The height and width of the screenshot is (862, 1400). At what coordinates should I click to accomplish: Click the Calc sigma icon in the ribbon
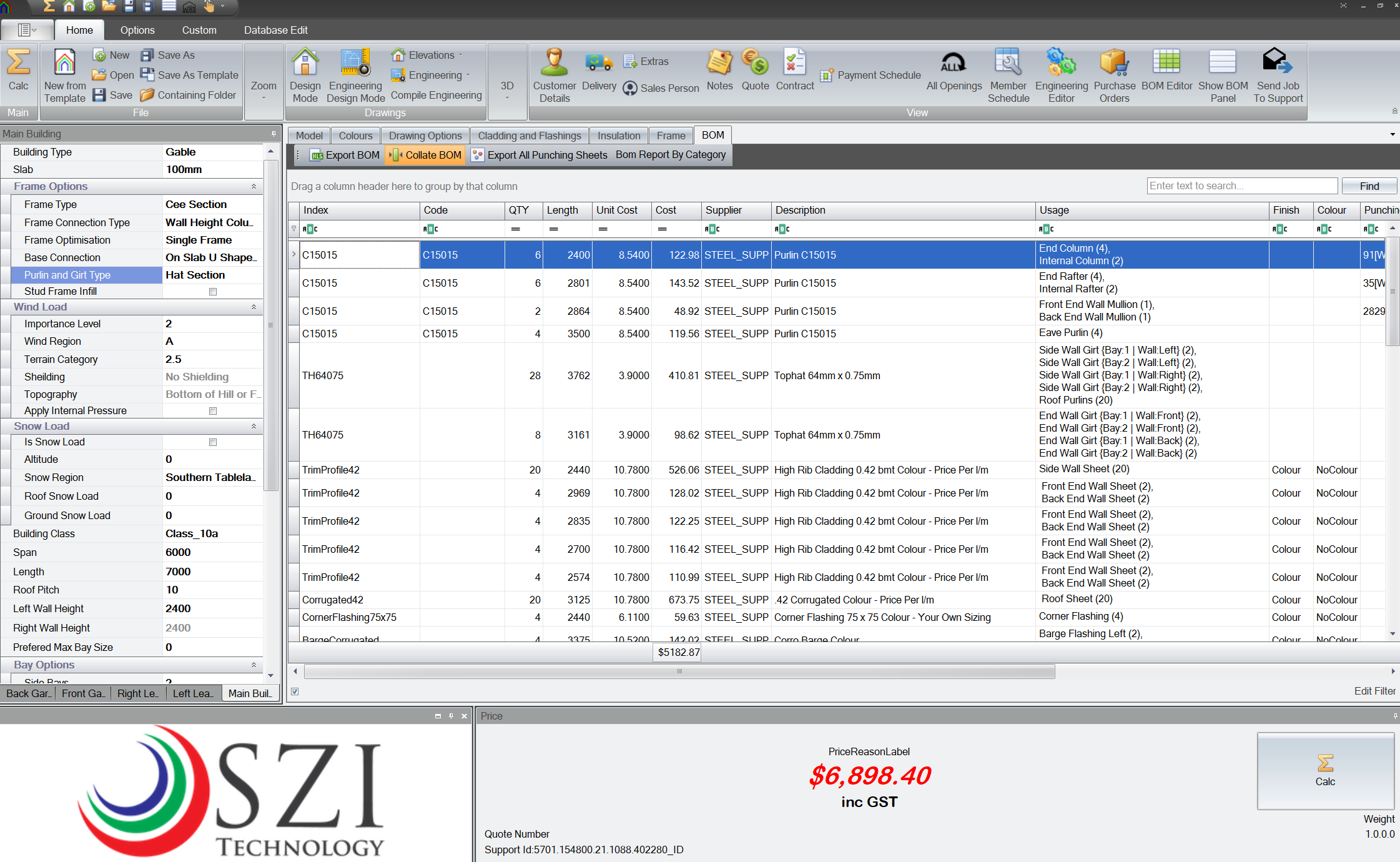click(18, 70)
